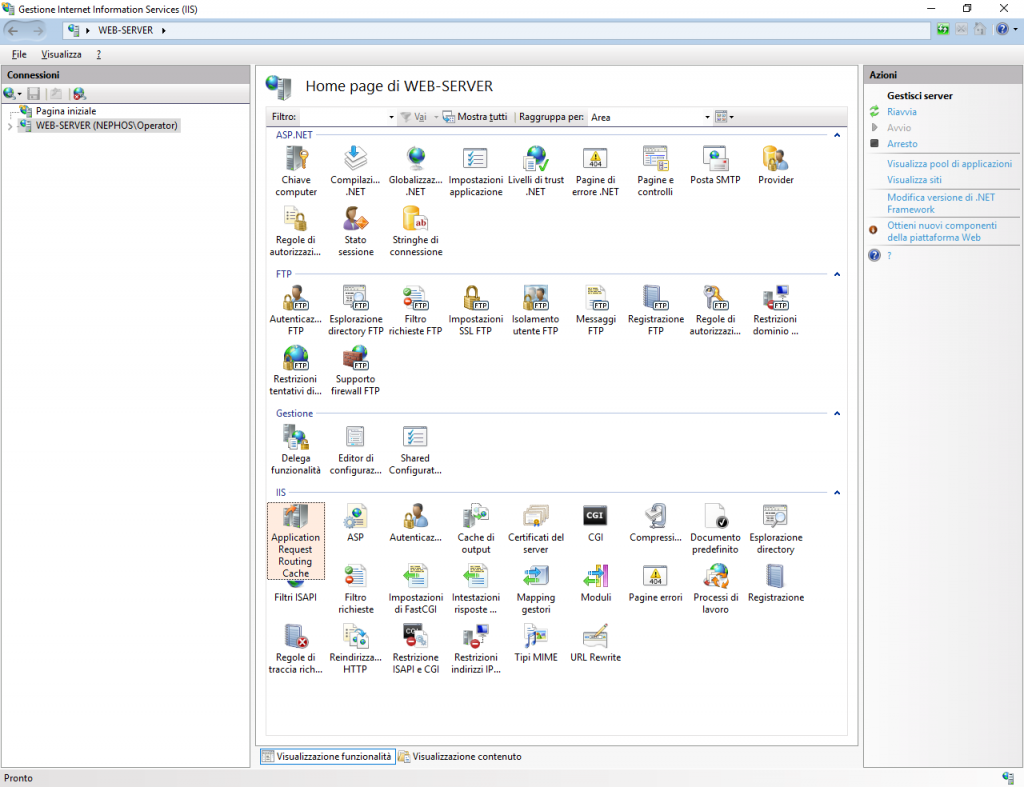The width and height of the screenshot is (1024, 787).
Task: Switch to Visualizzazione funzionalità tab
Action: [327, 756]
